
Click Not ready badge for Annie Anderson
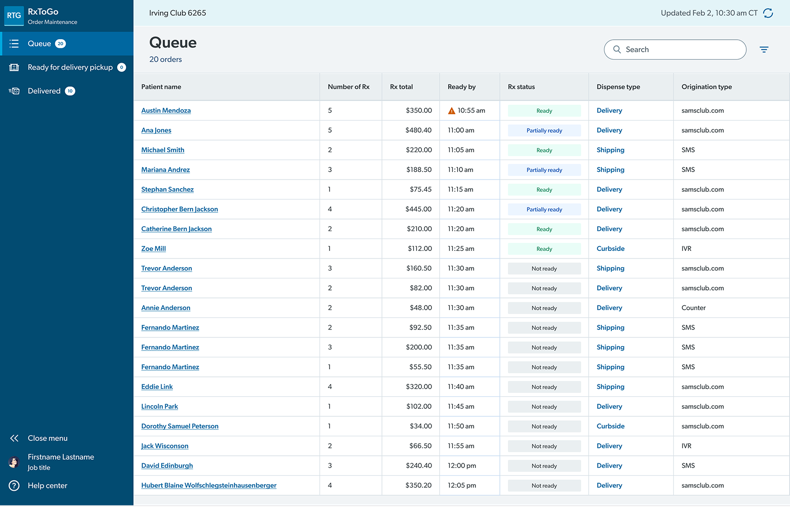coord(544,308)
